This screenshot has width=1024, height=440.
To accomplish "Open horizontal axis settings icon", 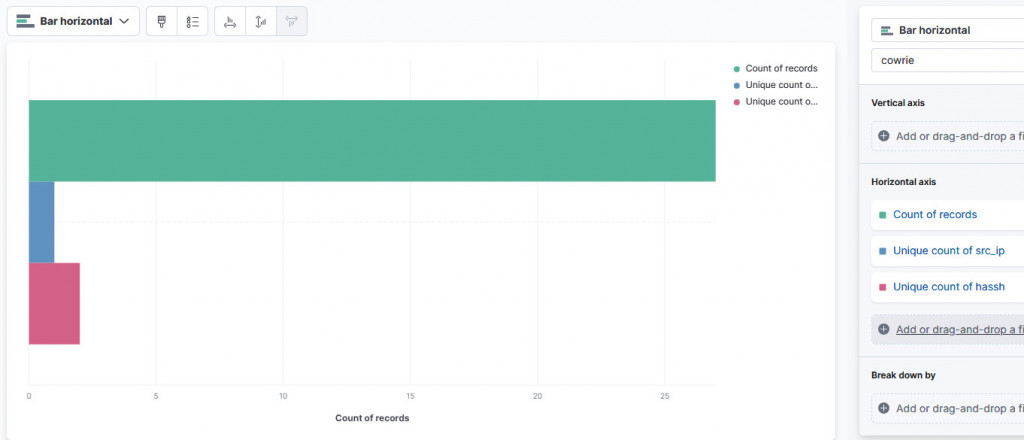I will tap(230, 21).
